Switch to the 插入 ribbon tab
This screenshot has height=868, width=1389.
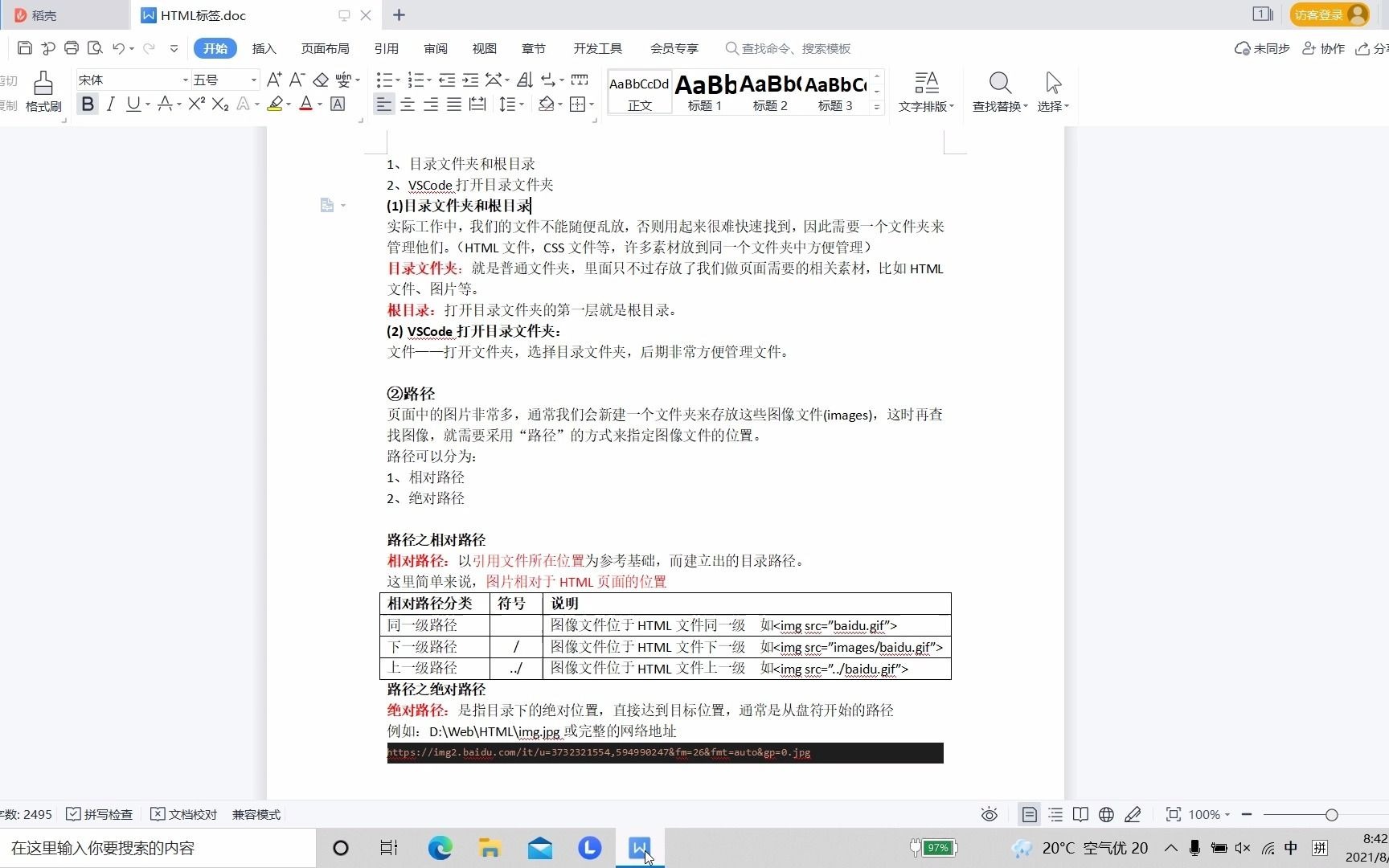click(264, 48)
